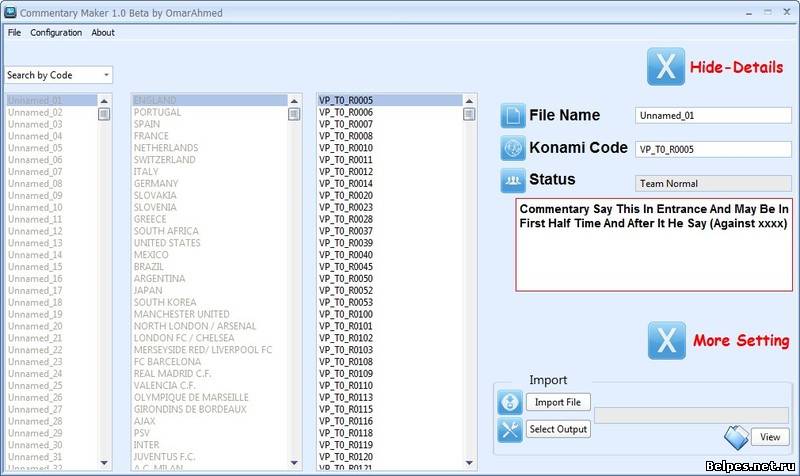
Task: Click down arrow of code list scrollbar
Action: 469,463
